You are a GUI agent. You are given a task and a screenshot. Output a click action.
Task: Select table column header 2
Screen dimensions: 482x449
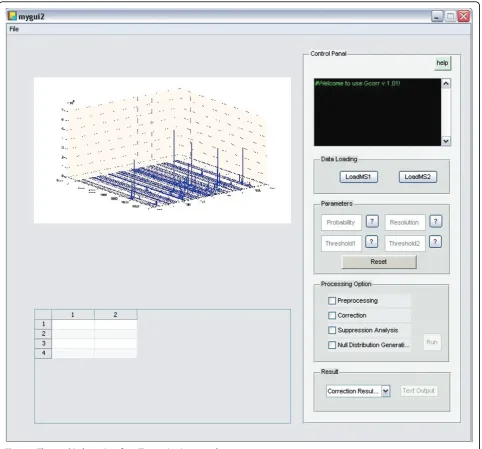coord(115,315)
